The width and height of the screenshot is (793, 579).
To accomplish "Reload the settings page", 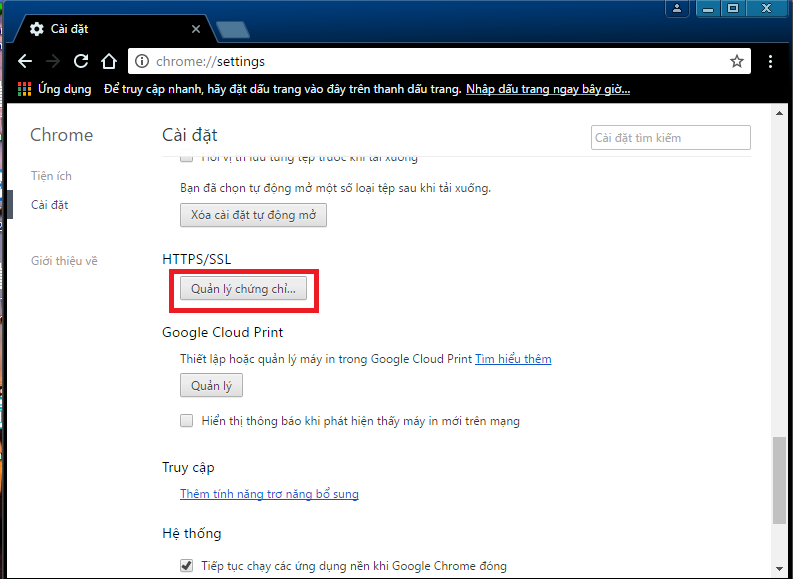I will [82, 61].
